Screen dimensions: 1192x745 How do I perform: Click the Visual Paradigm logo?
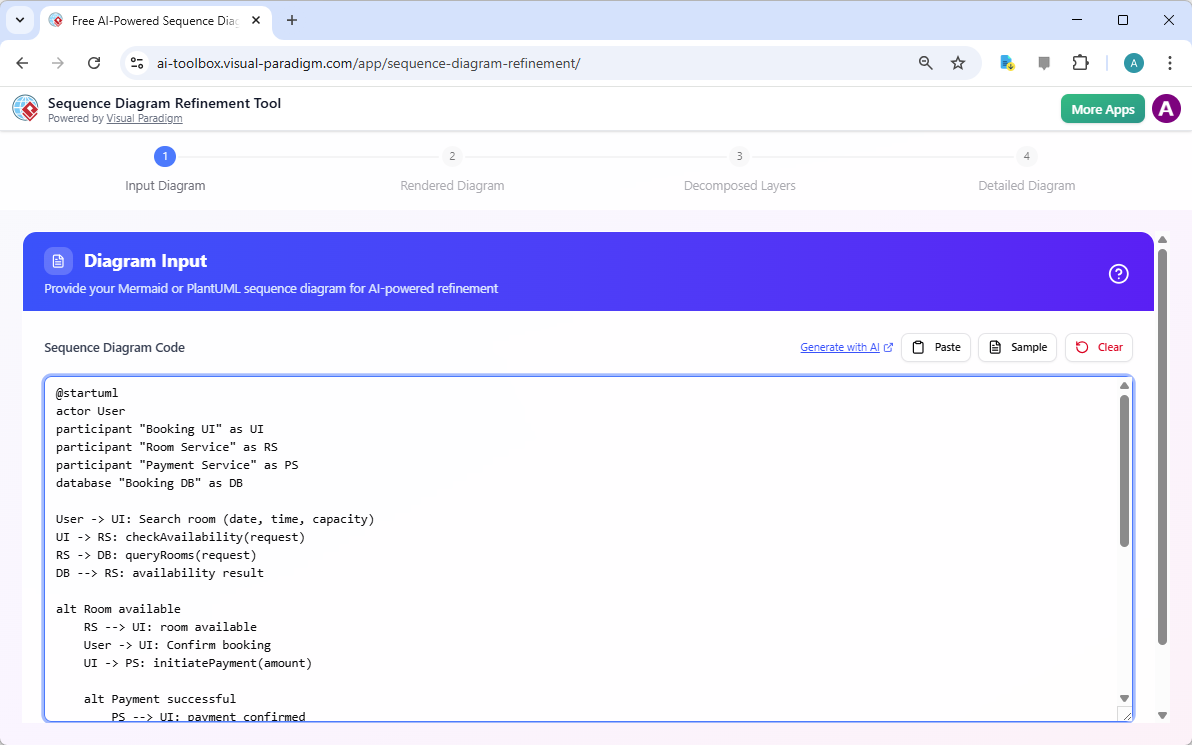click(25, 108)
